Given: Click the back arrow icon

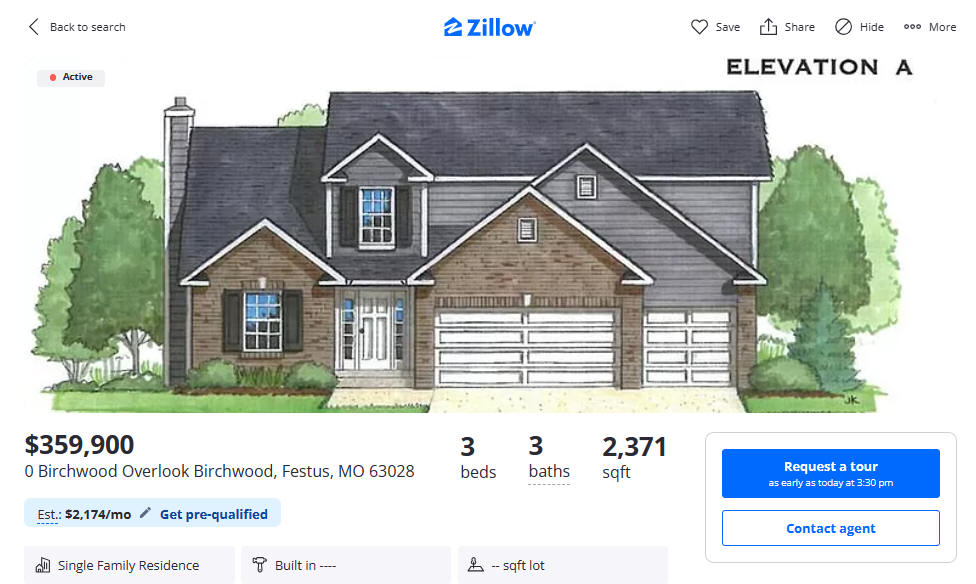Looking at the screenshot, I should [34, 27].
